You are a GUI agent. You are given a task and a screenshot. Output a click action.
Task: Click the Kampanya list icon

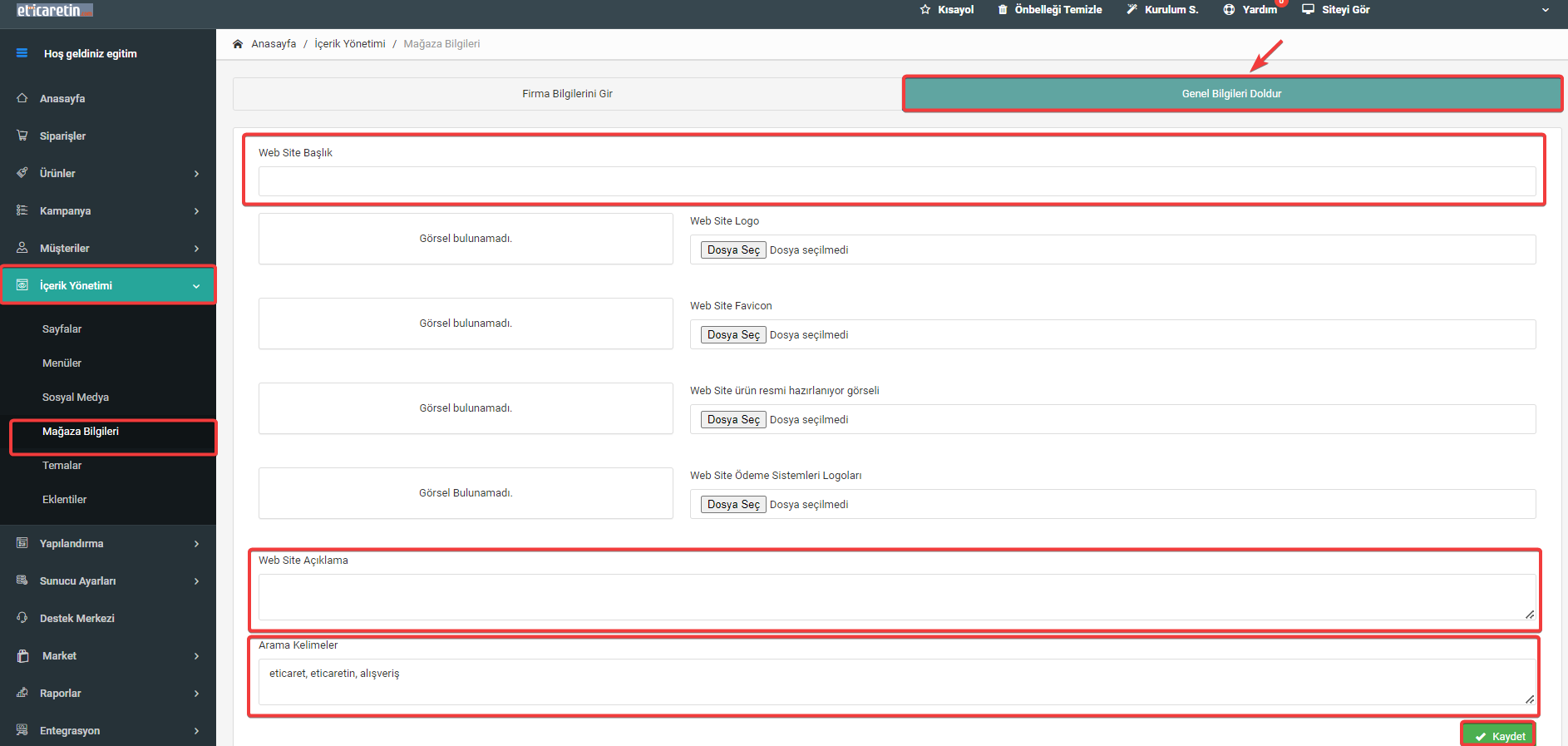22,210
